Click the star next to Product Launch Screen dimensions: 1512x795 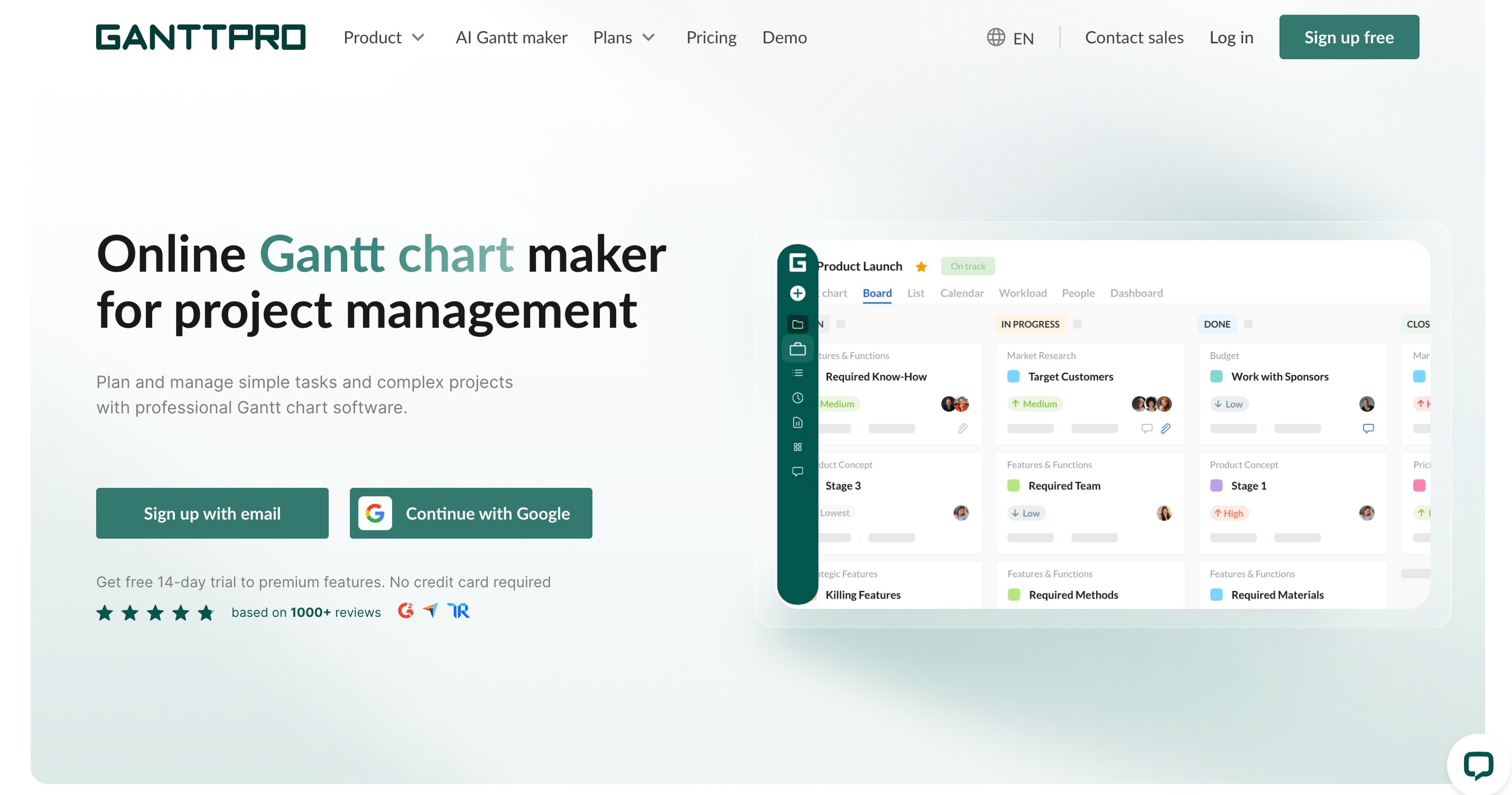coord(921,267)
